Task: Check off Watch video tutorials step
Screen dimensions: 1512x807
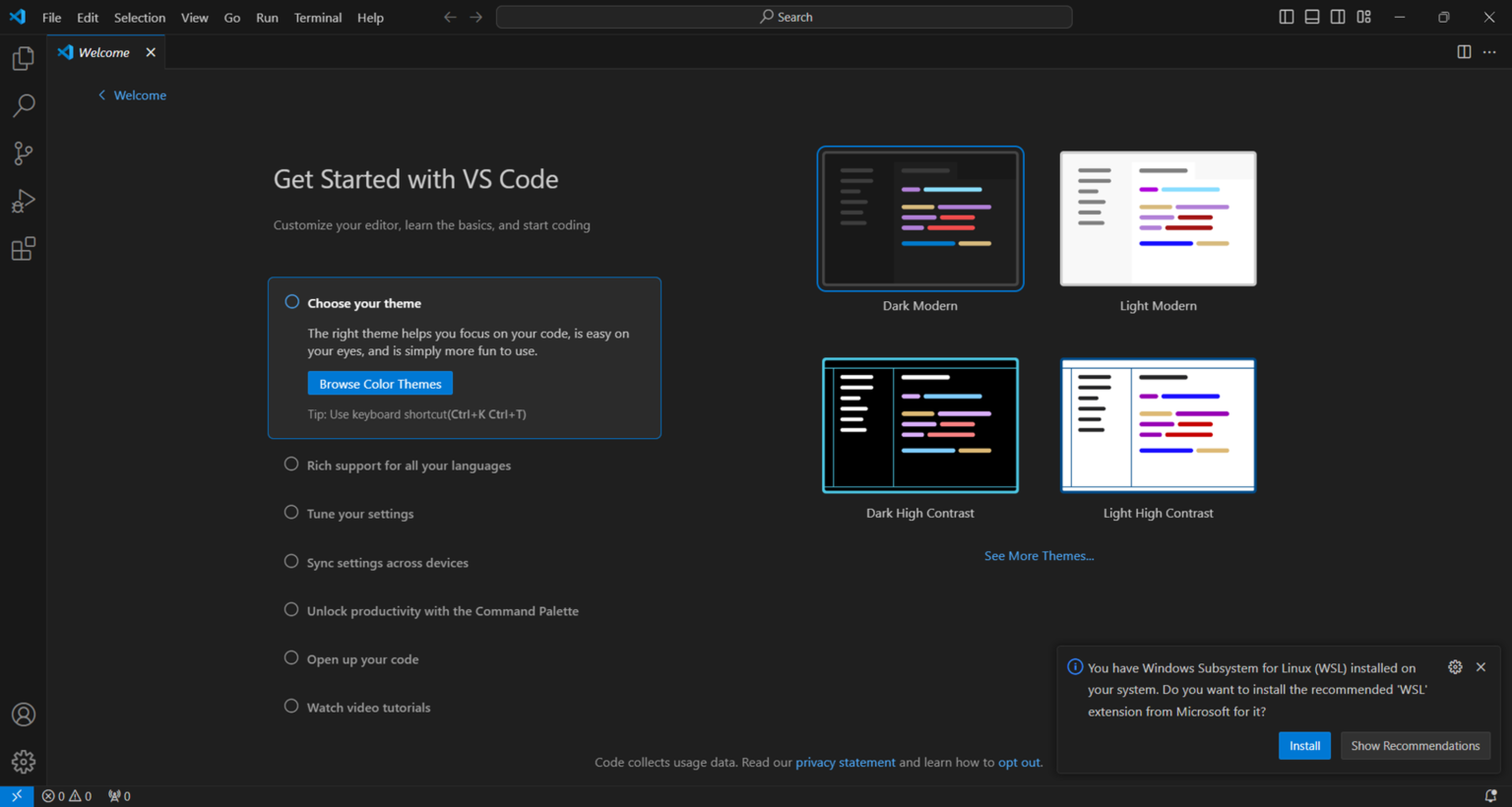Action: click(x=290, y=706)
